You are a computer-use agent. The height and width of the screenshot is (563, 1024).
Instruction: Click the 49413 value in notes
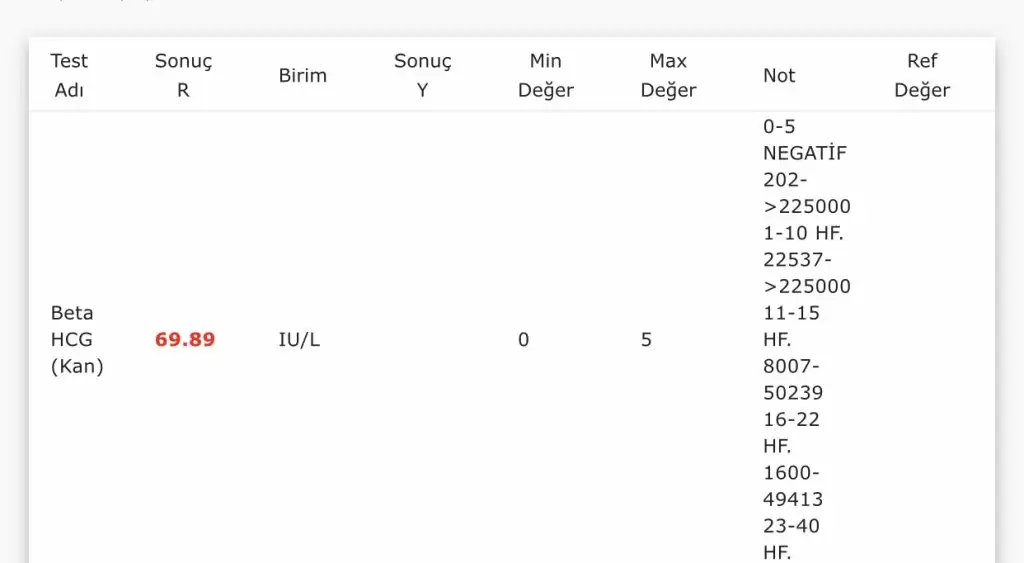793,499
